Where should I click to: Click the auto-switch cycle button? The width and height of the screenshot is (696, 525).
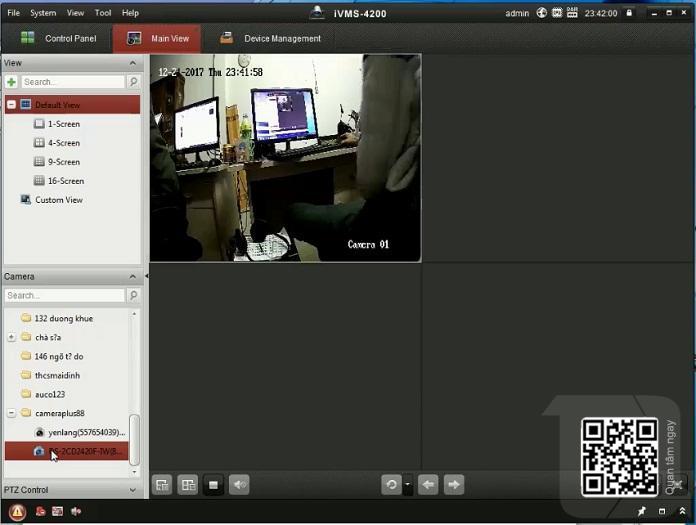click(392, 485)
